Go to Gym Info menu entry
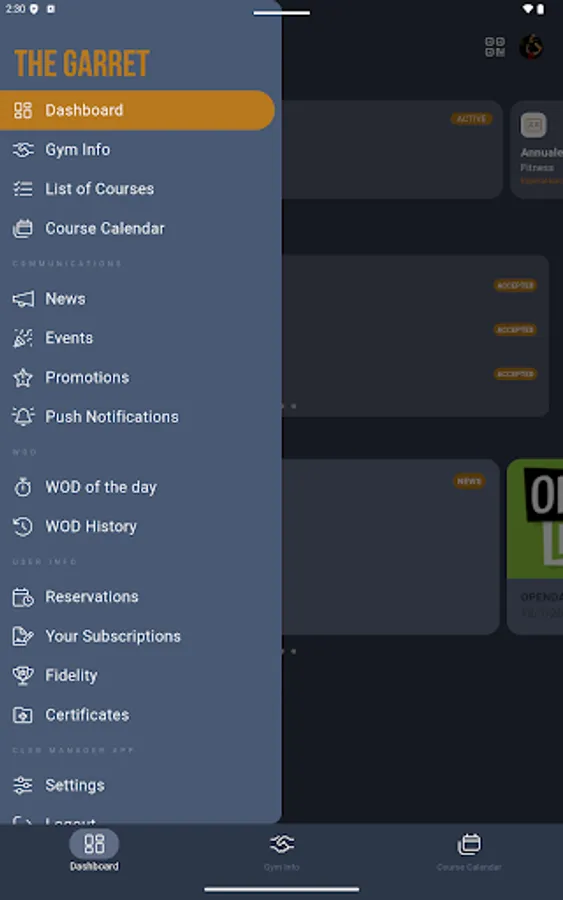The image size is (563, 900). (77, 149)
